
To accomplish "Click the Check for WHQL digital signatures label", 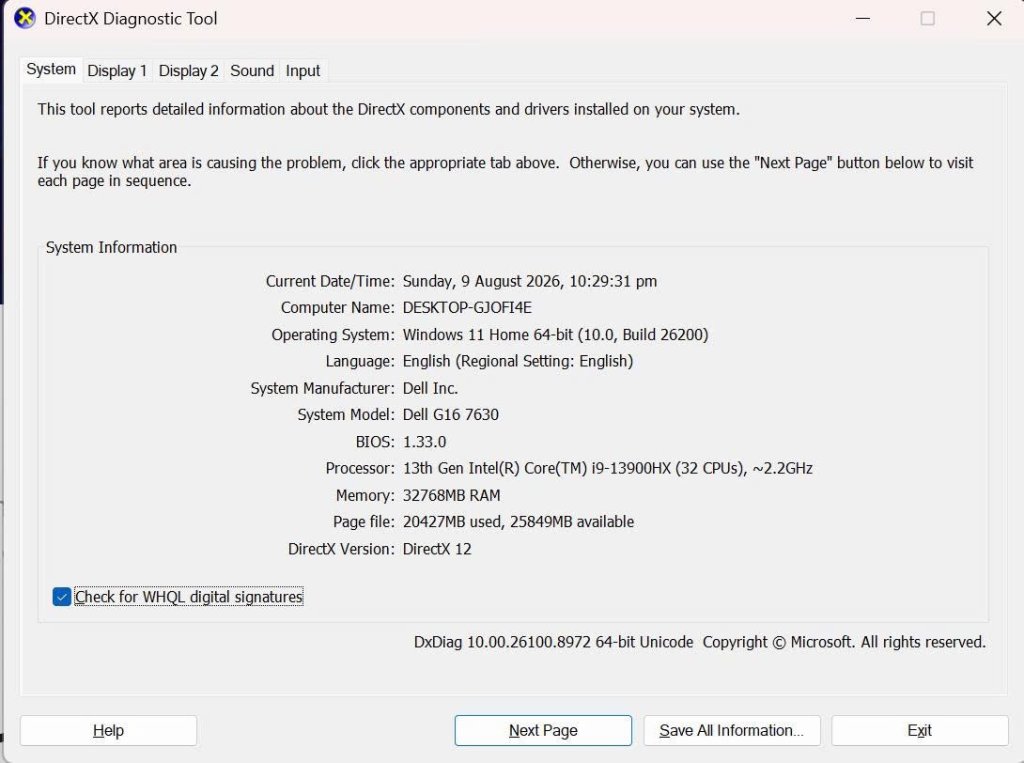I will point(189,596).
